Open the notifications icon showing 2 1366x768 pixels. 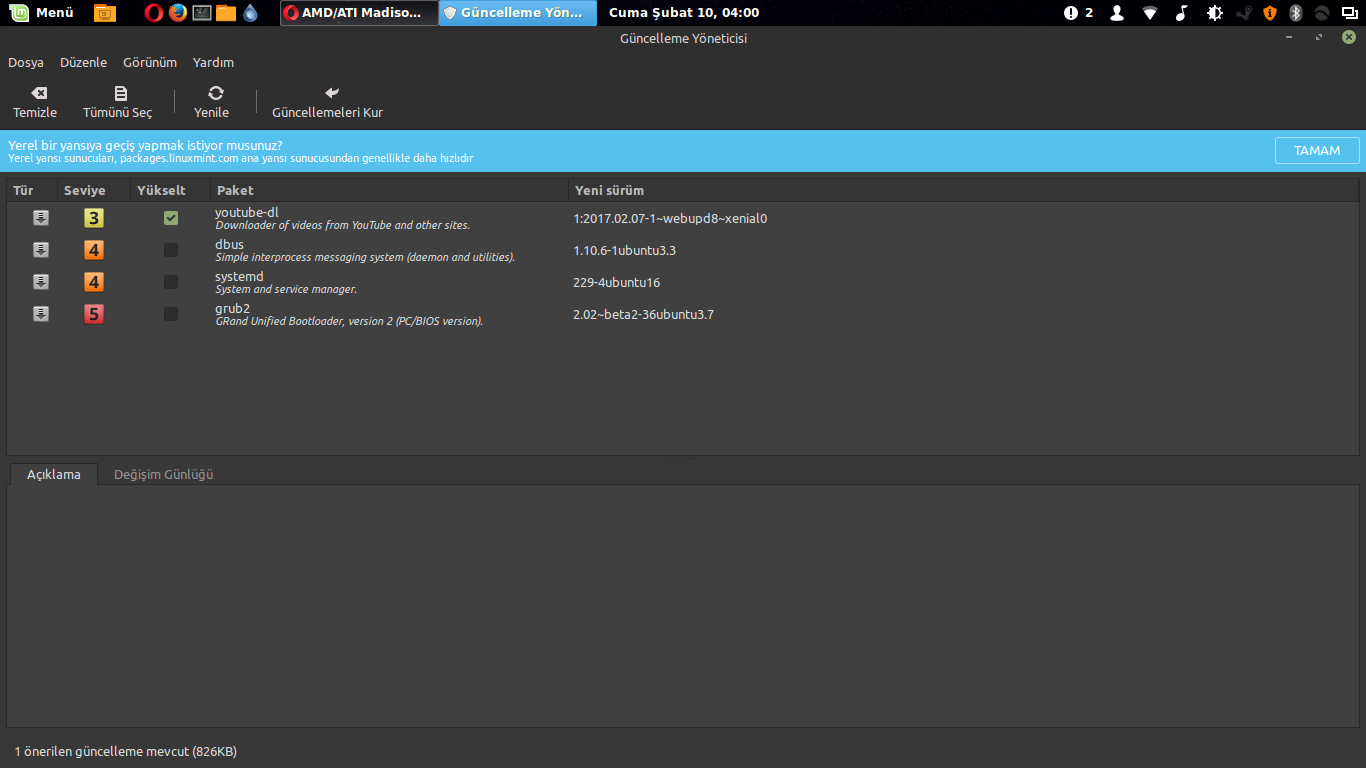[x=1078, y=13]
